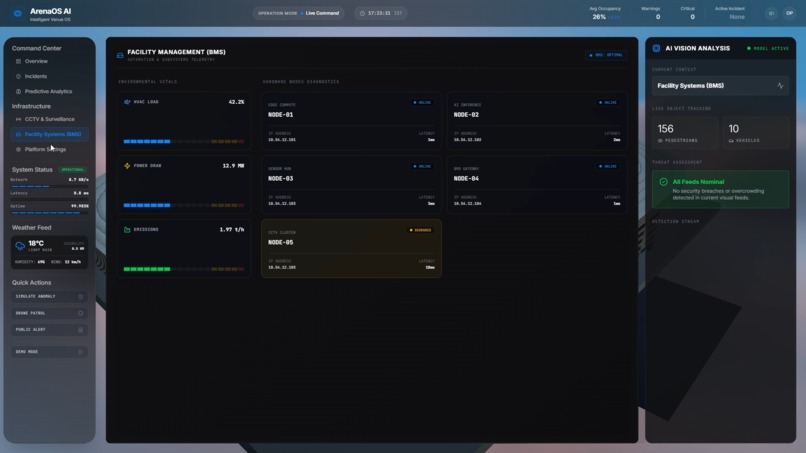Click the Degraded badge on NODE-05
The height and width of the screenshot is (453, 806).
[421, 230]
